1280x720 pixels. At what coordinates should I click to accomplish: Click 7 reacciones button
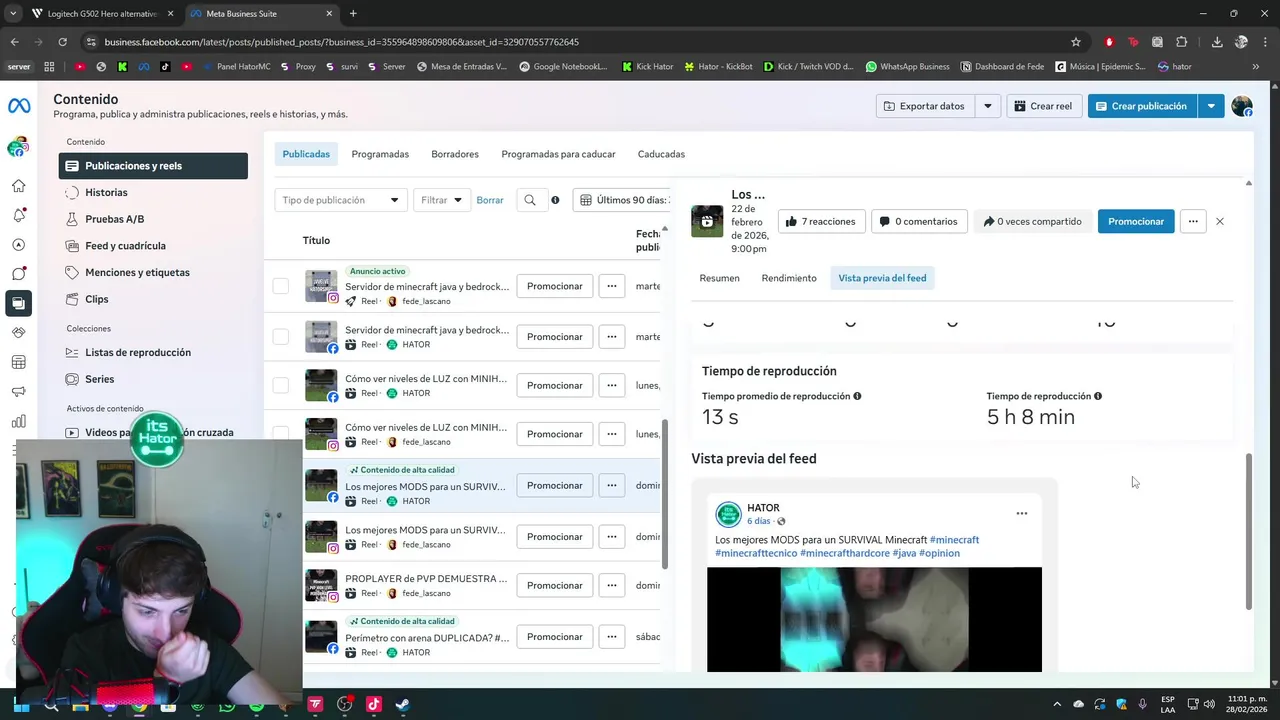(821, 221)
